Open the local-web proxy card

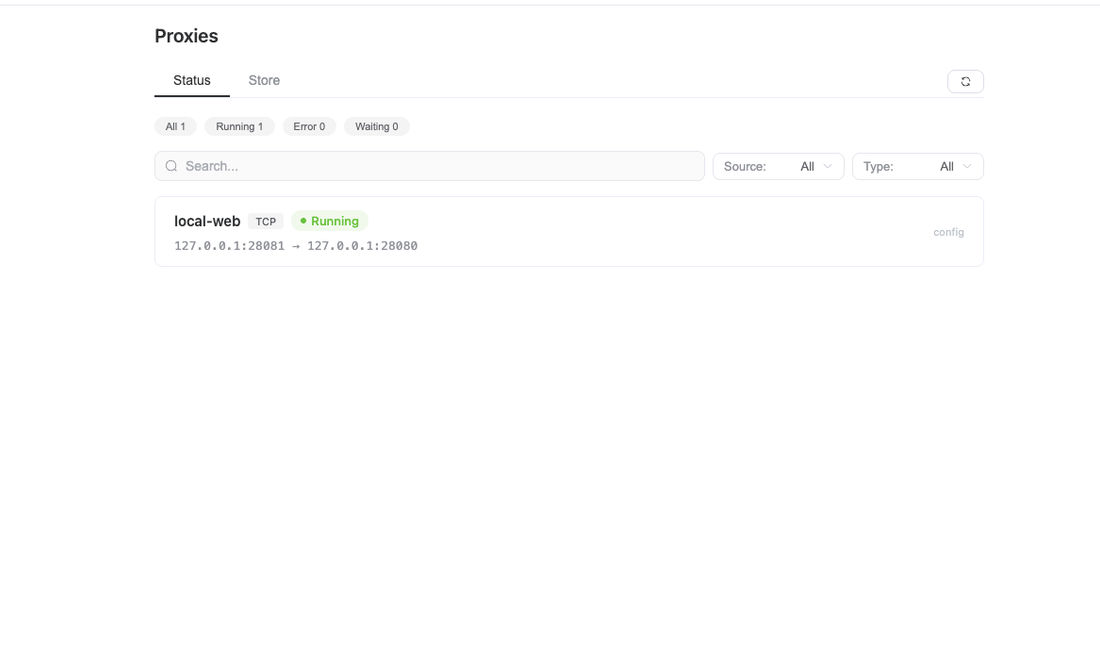pos(569,231)
